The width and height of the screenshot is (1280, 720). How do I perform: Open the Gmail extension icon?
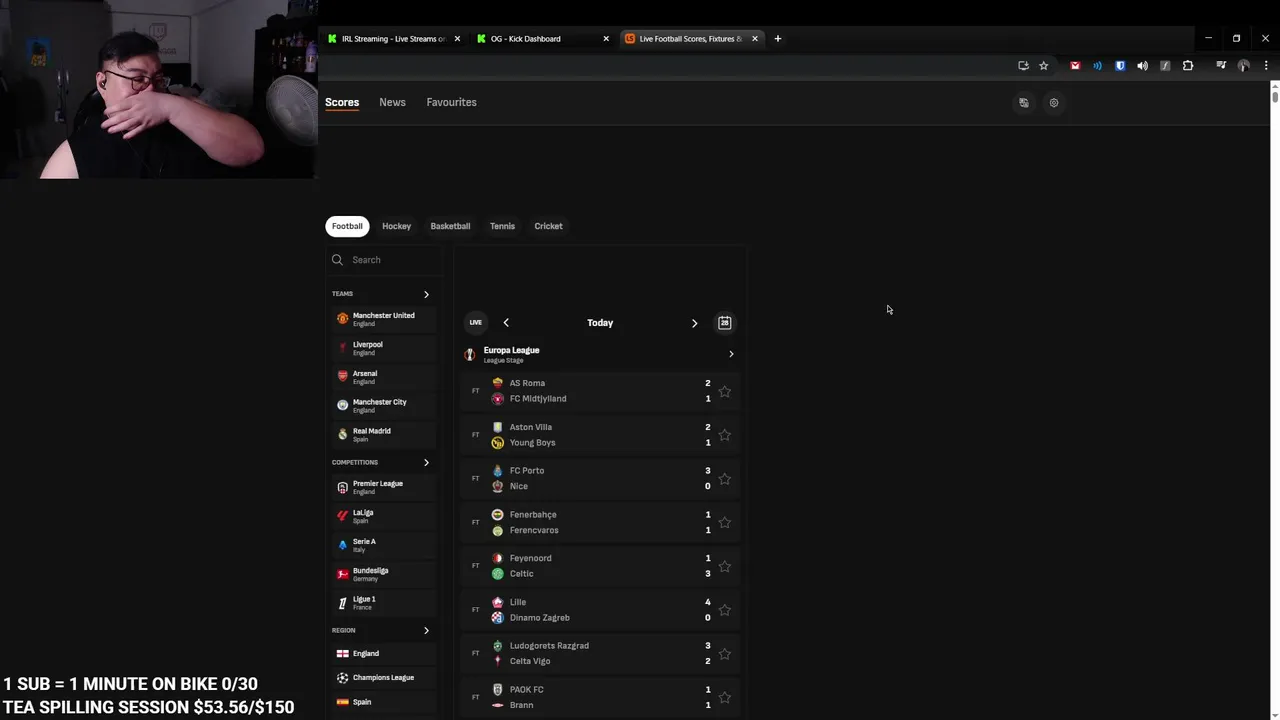tap(1075, 66)
